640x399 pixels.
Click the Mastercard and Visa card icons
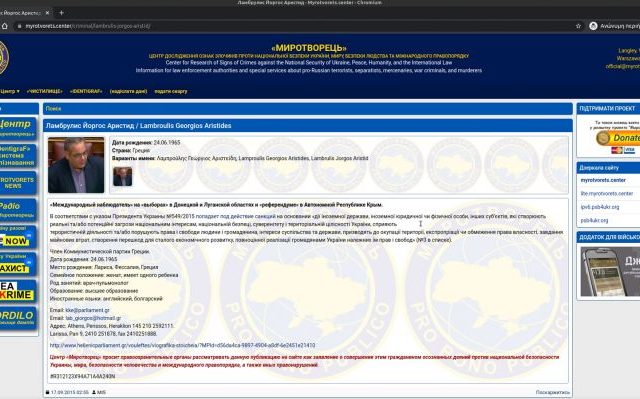[x=623, y=151]
